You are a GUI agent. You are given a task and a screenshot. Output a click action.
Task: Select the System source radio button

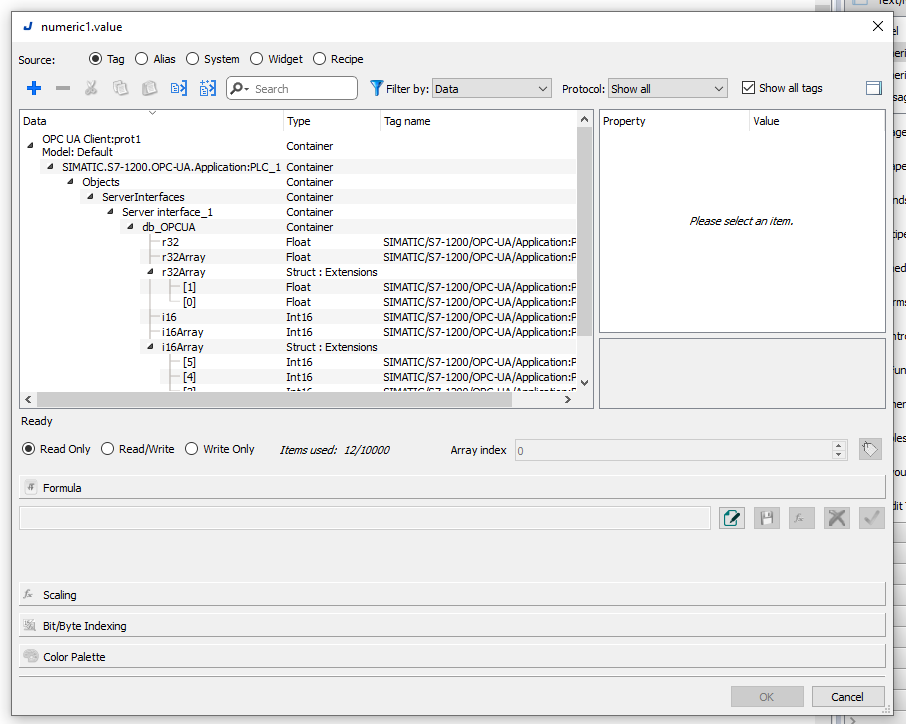pos(192,59)
